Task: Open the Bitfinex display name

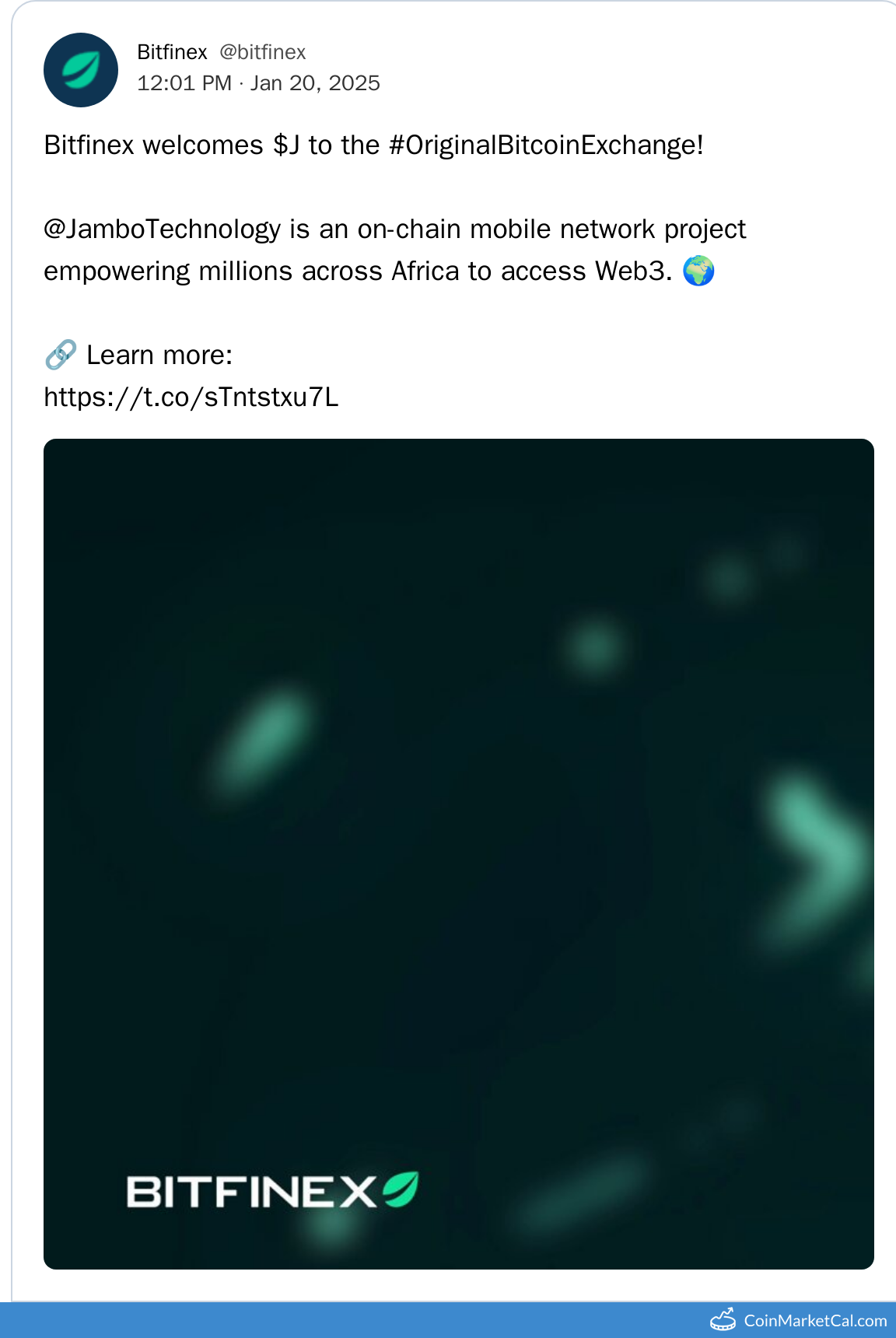Action: (x=172, y=52)
